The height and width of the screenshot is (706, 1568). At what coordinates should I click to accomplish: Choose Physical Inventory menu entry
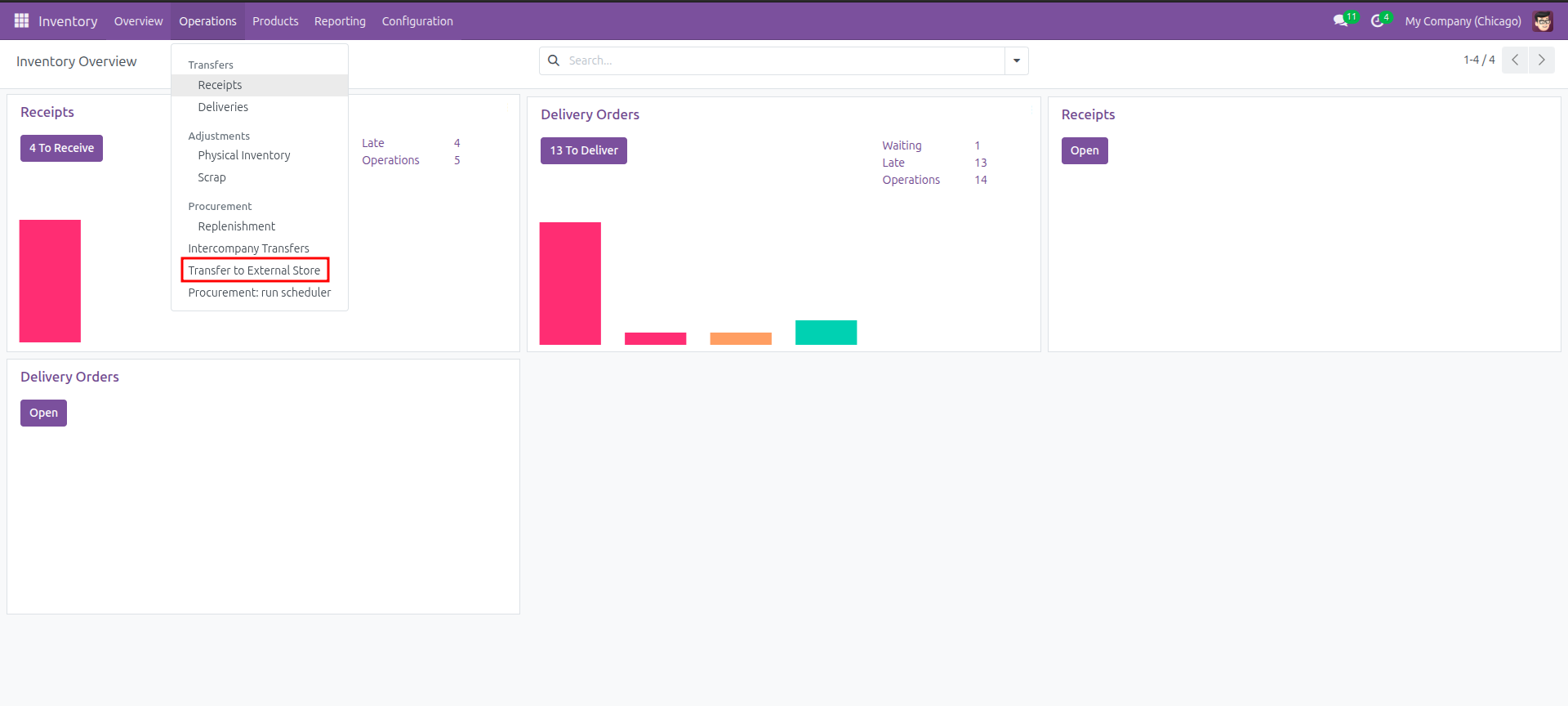click(x=244, y=155)
